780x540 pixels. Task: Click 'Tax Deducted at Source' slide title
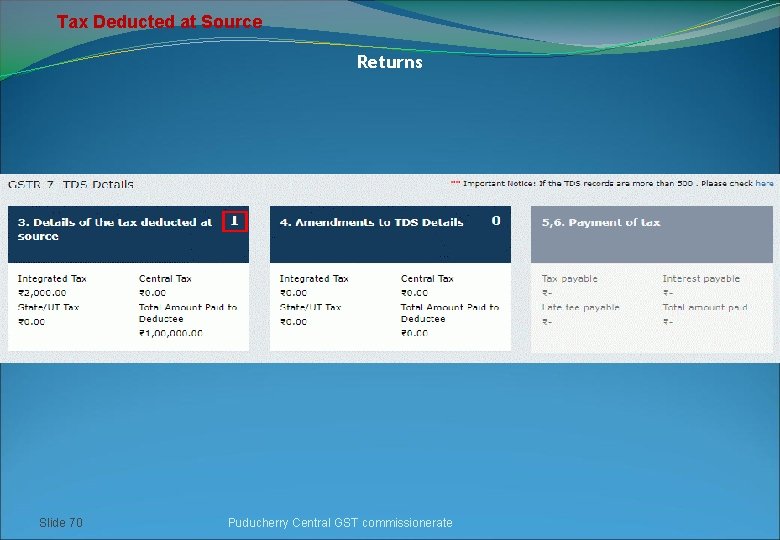click(x=159, y=21)
